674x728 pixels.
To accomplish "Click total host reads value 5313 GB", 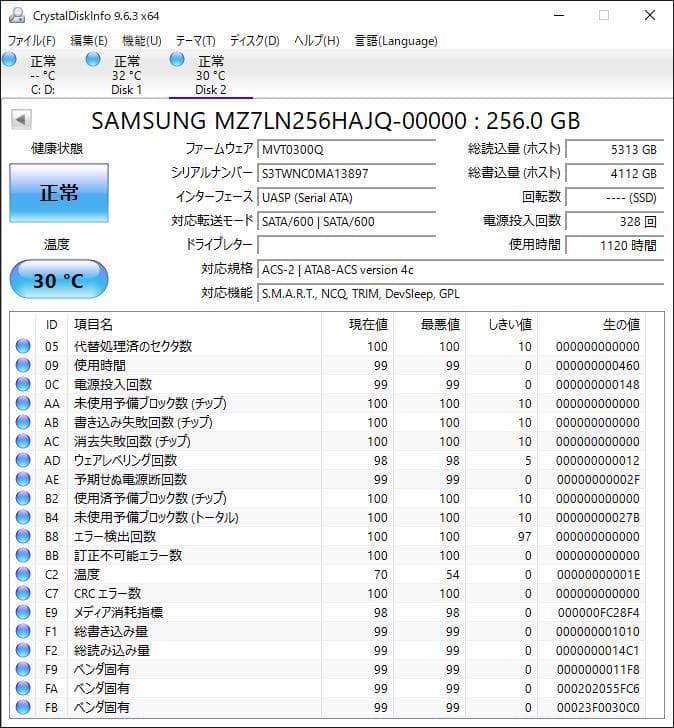I will click(615, 150).
